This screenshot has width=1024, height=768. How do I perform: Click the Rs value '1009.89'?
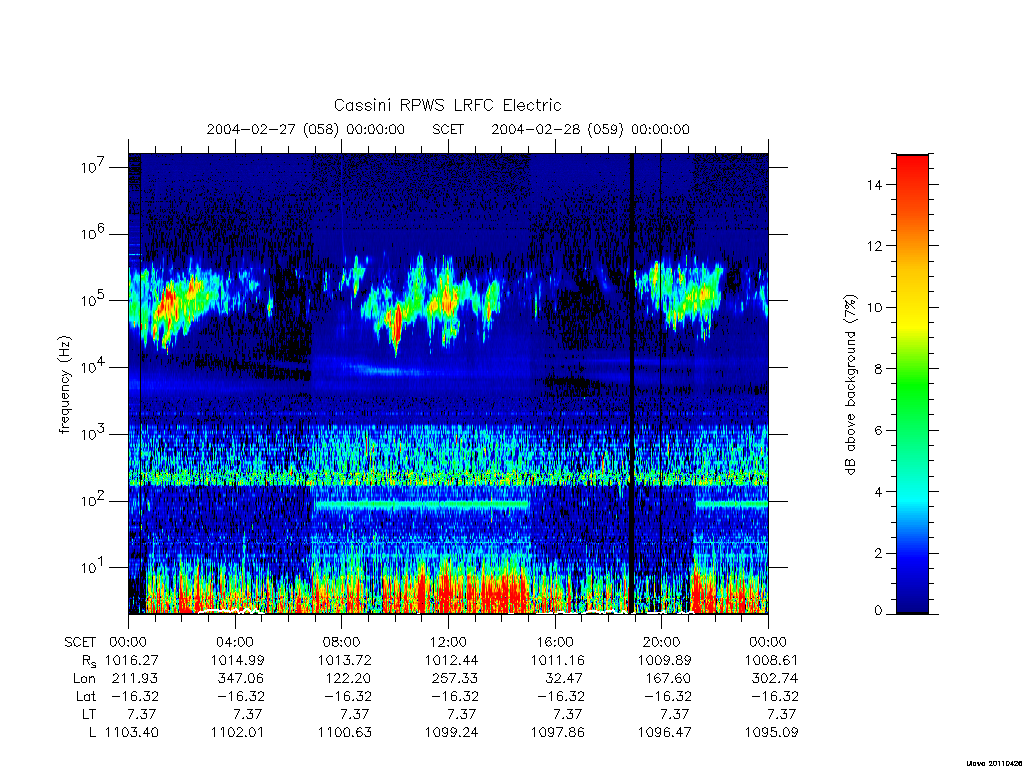[x=665, y=660]
